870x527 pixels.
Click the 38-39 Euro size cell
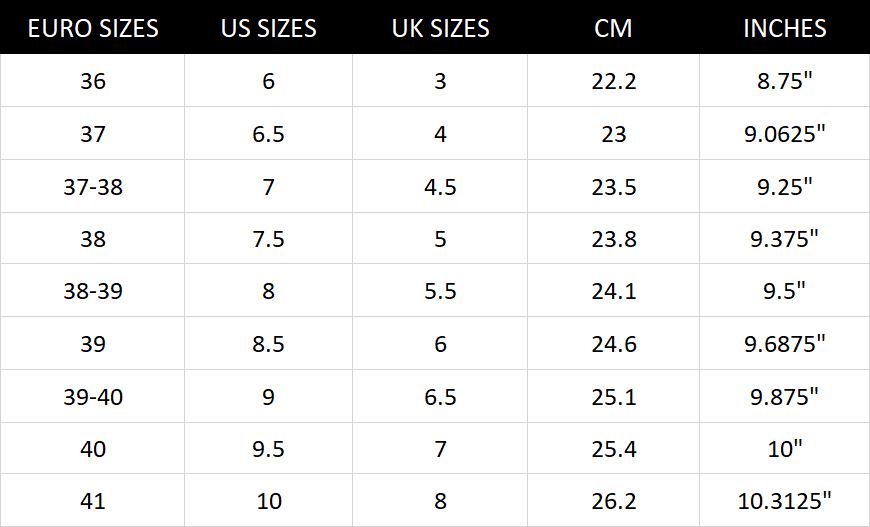tap(93, 291)
